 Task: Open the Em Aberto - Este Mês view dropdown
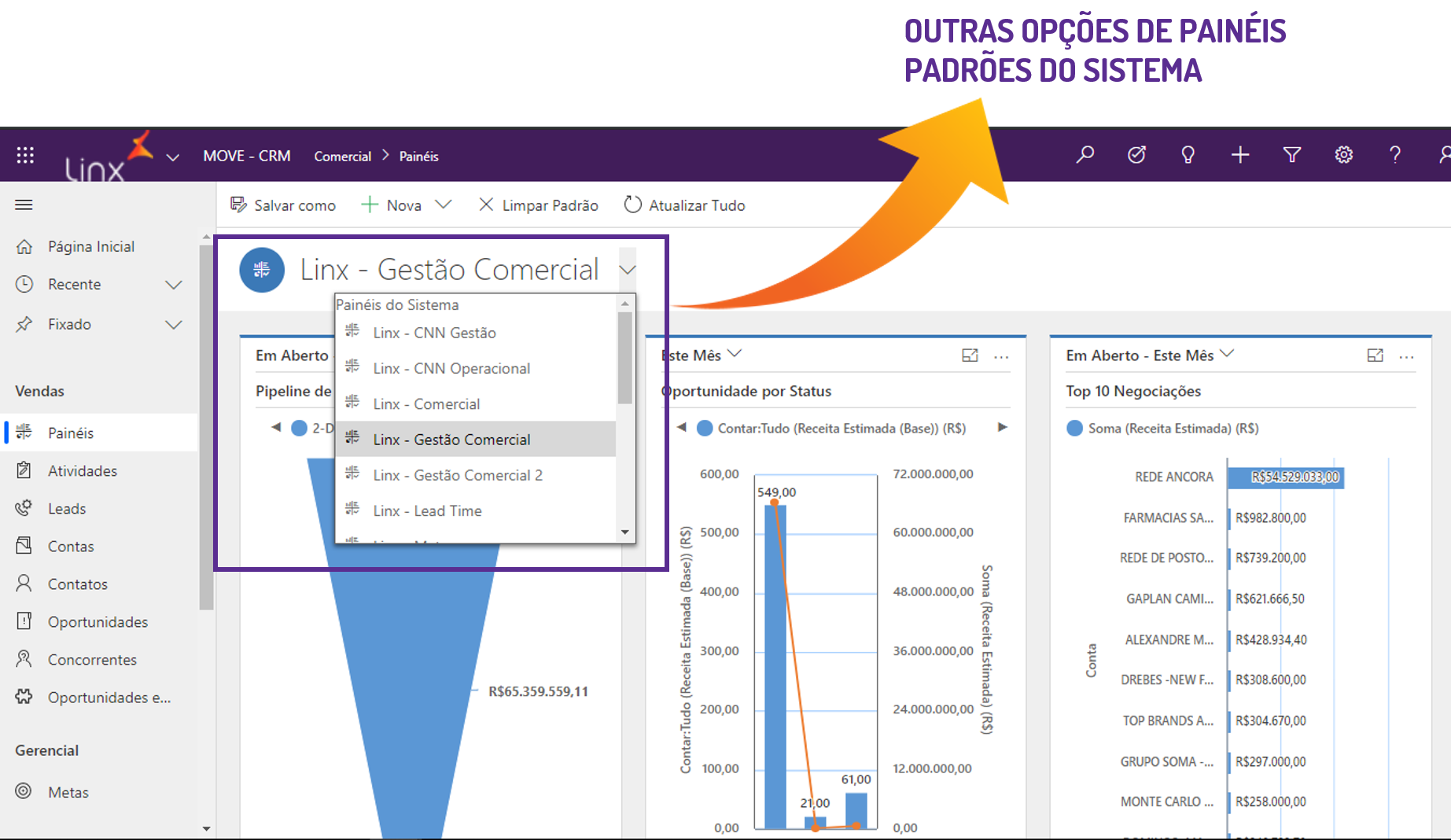coord(1227,354)
